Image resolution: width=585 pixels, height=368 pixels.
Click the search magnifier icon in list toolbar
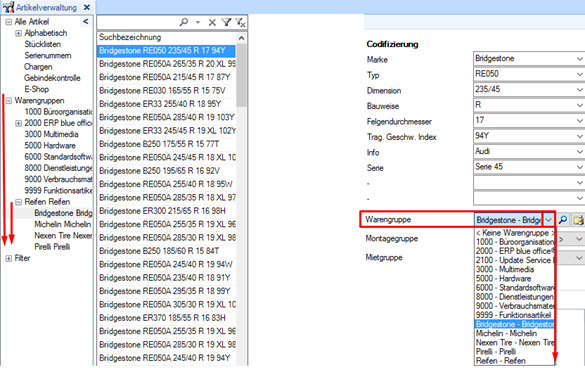[184, 22]
